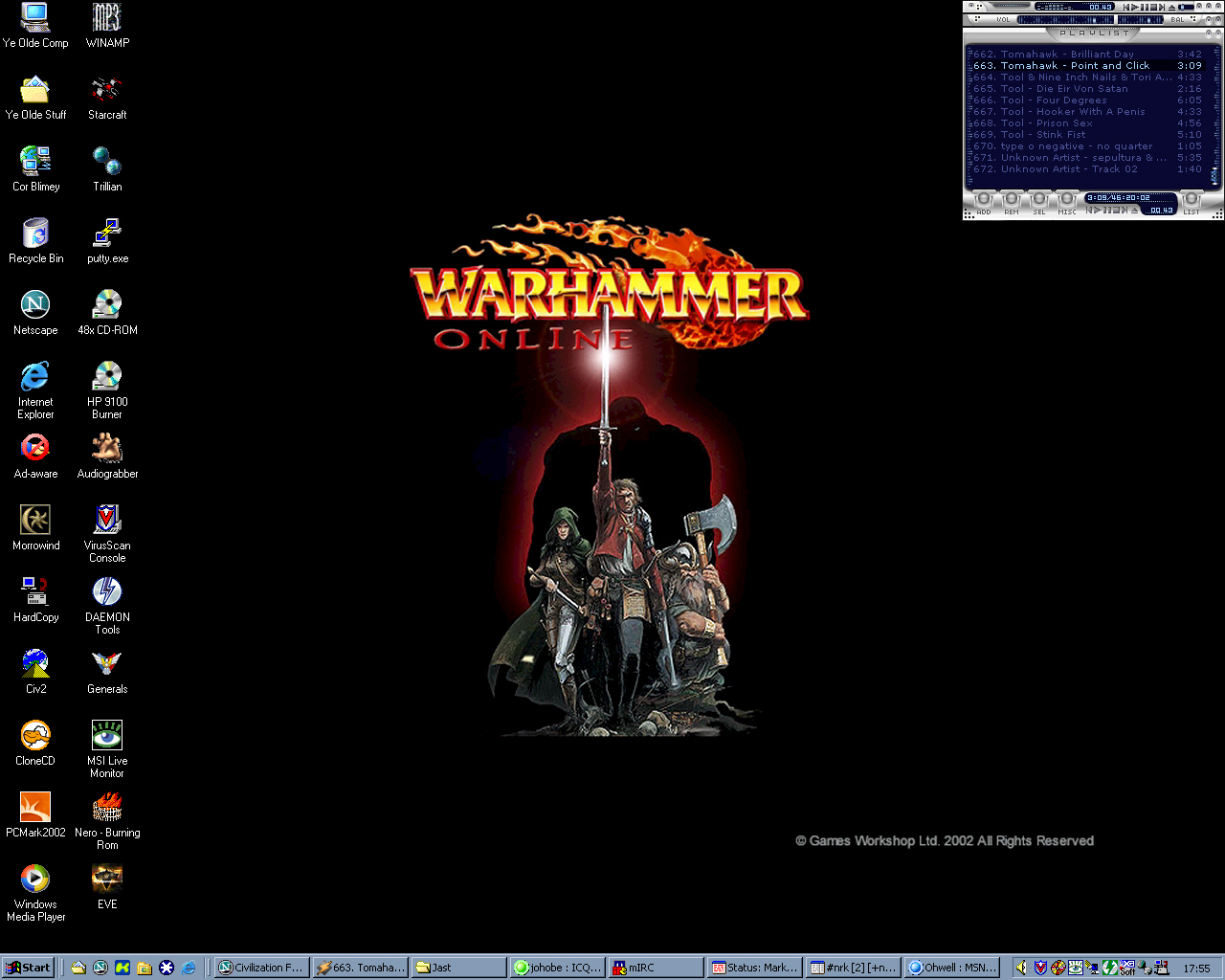The width and height of the screenshot is (1225, 980).
Task: Launch the Trillian desktop shortcut
Action: coord(107,169)
